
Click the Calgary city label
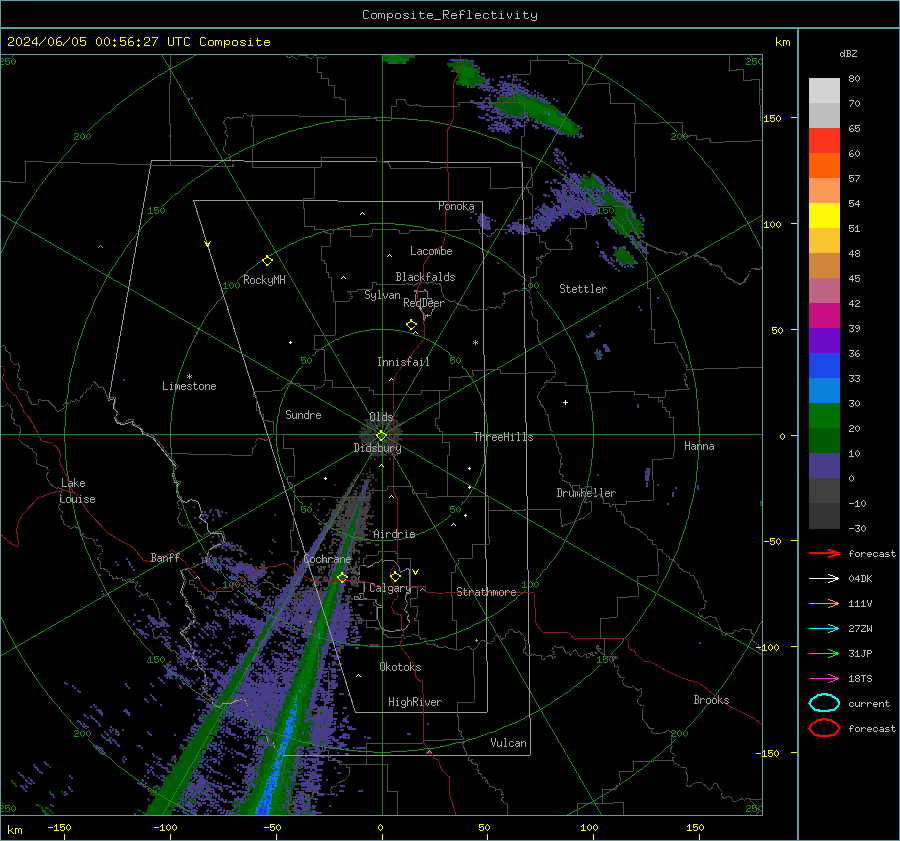point(390,588)
